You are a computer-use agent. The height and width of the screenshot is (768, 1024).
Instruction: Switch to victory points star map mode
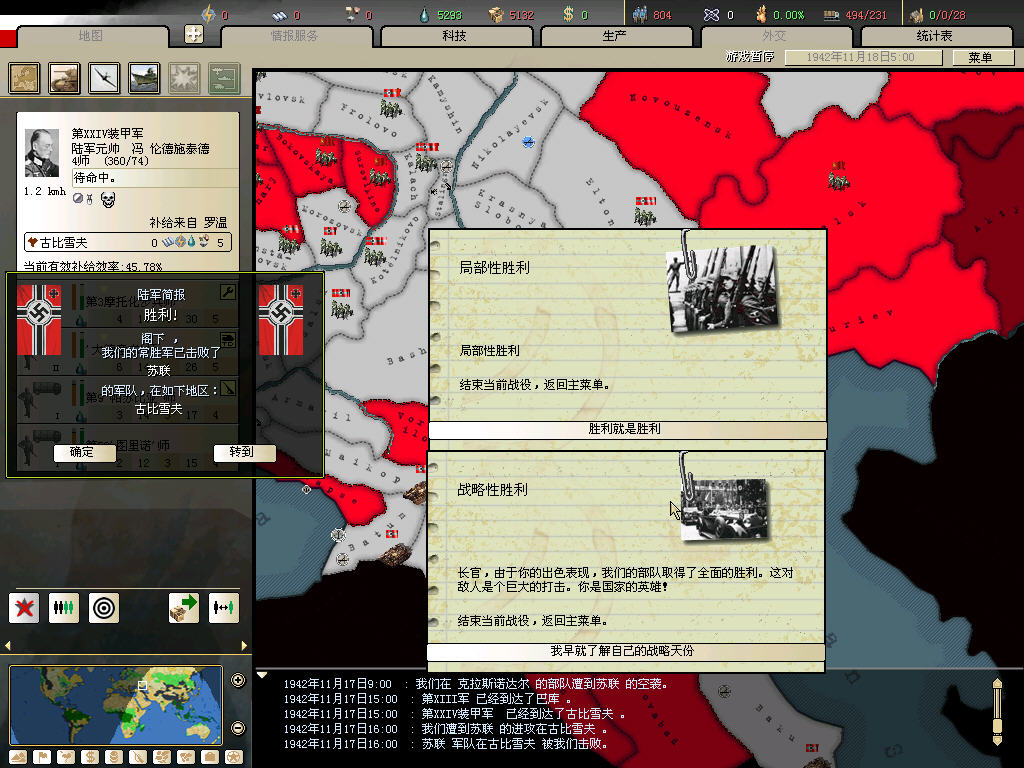[x=233, y=757]
